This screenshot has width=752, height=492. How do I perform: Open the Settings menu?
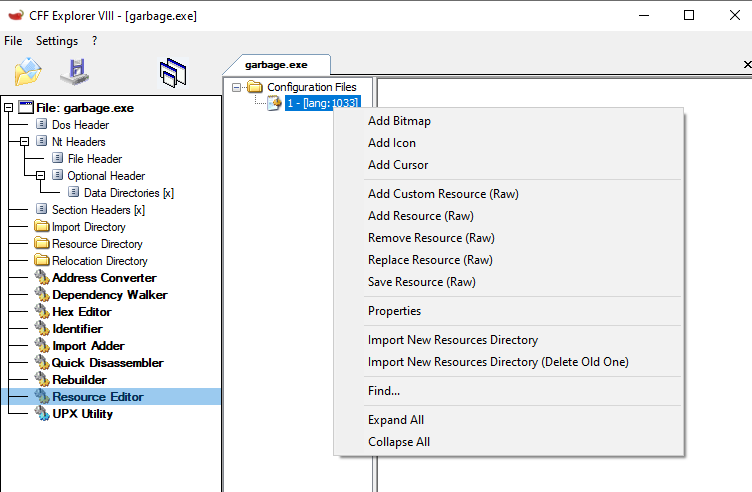pyautogui.click(x=57, y=41)
